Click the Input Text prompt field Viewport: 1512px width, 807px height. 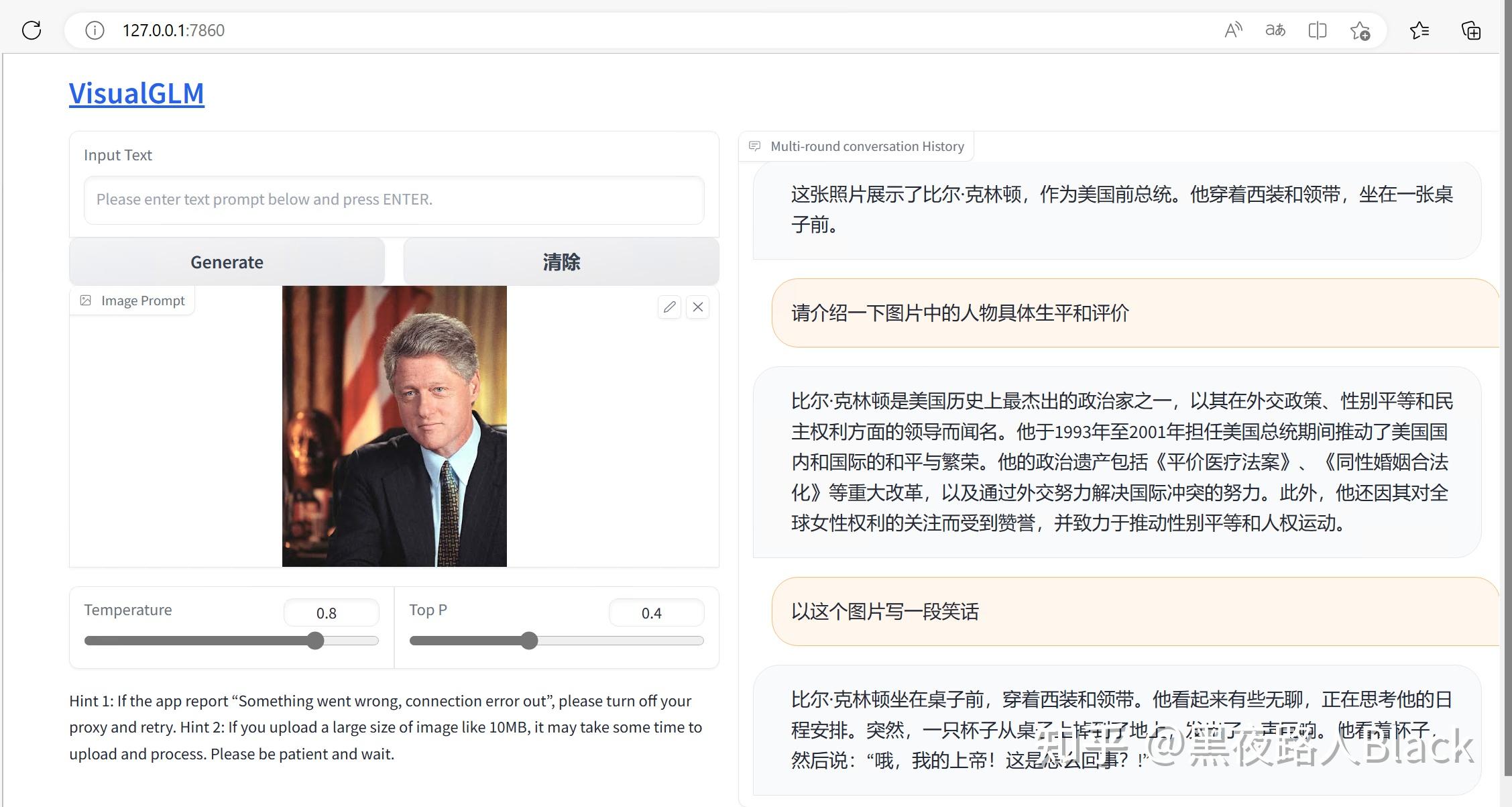[394, 199]
